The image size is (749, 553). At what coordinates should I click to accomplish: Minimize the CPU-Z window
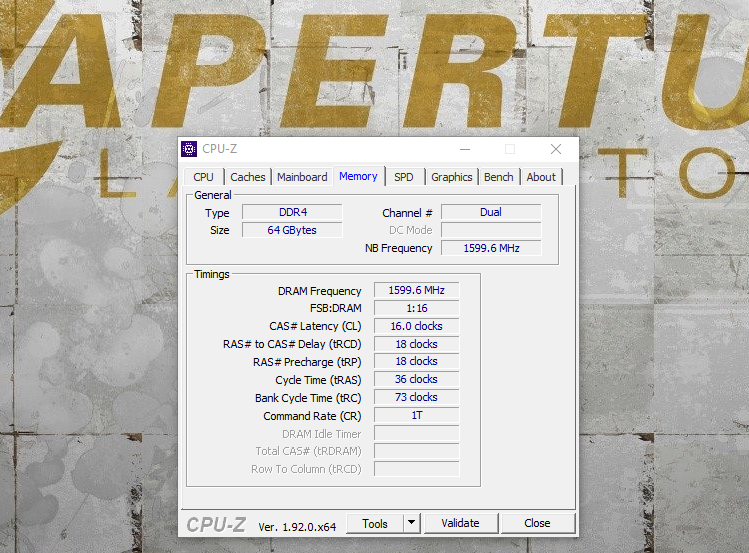point(465,149)
